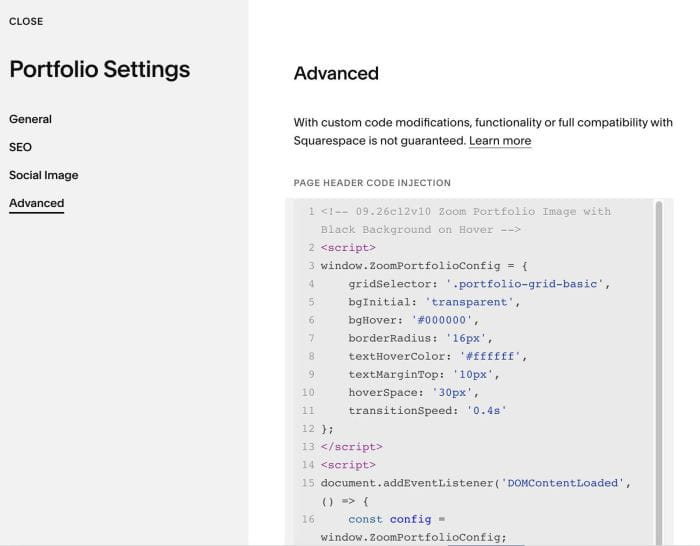Follow the Learn more link

point(500,141)
